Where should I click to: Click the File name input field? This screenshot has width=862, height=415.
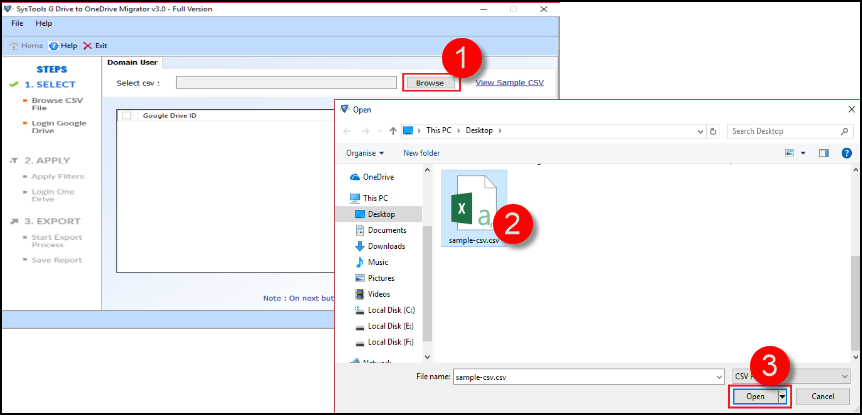588,377
